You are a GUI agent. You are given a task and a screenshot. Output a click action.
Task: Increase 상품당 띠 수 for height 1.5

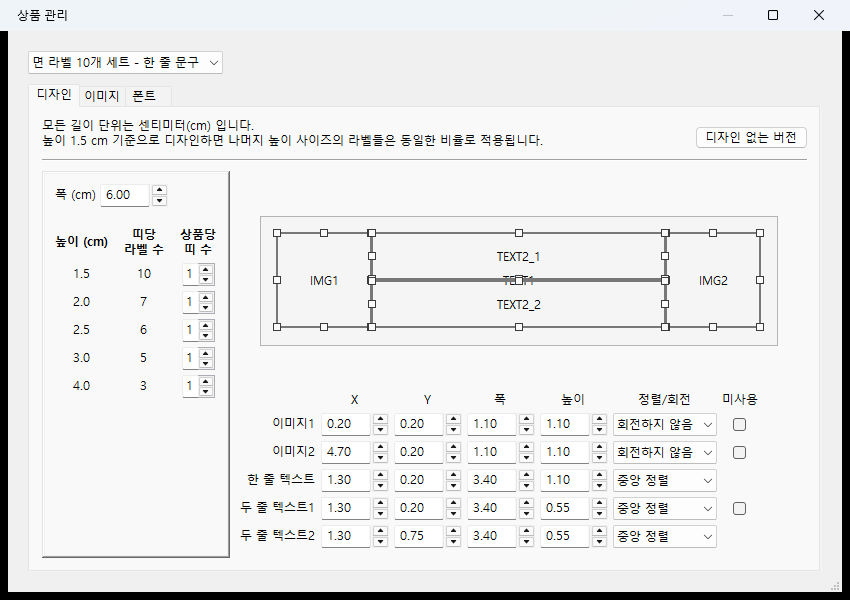point(206,269)
